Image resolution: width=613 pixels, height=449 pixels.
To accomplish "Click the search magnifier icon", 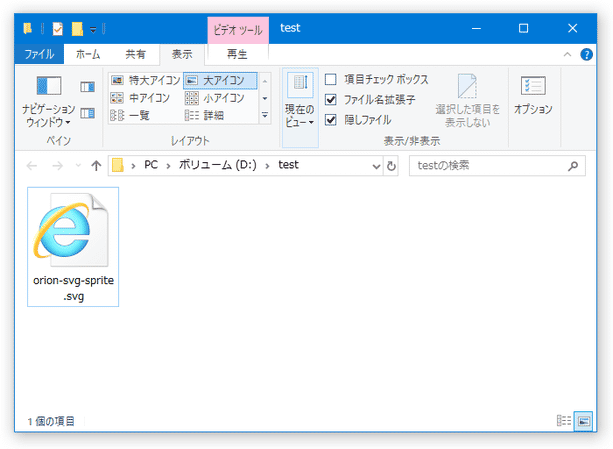I will pos(573,166).
